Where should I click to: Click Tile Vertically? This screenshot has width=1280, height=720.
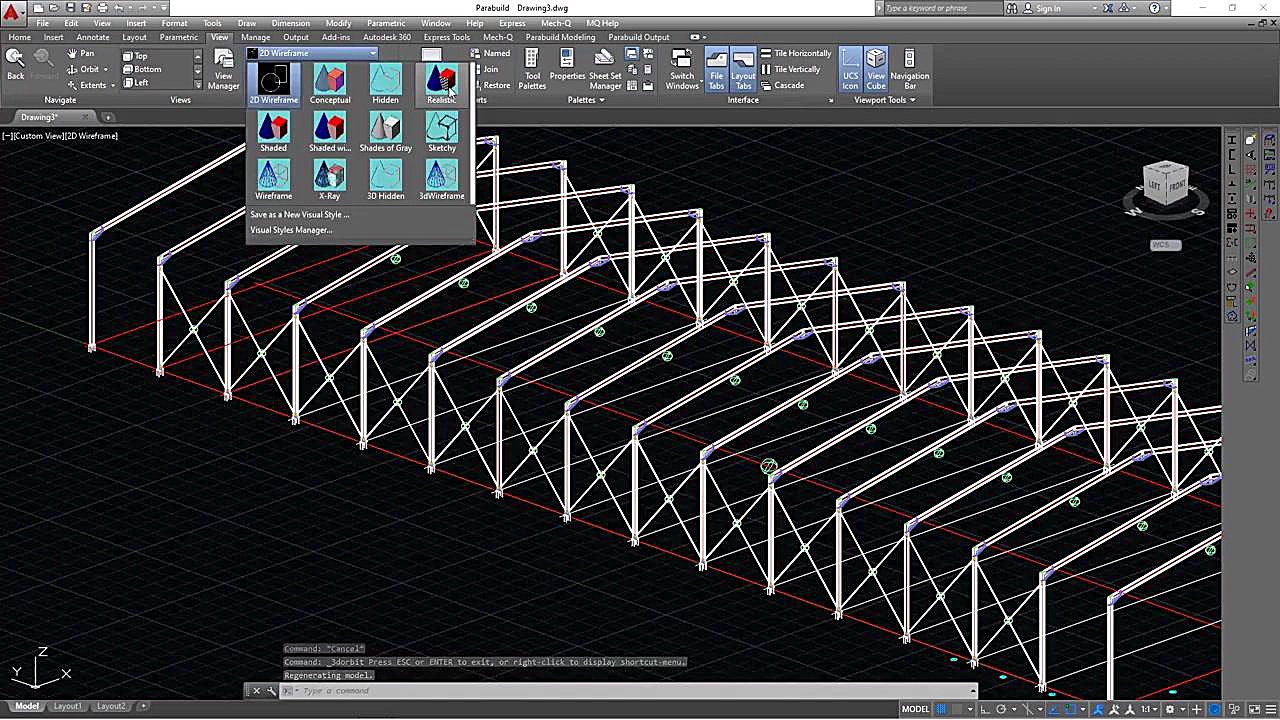(x=791, y=70)
